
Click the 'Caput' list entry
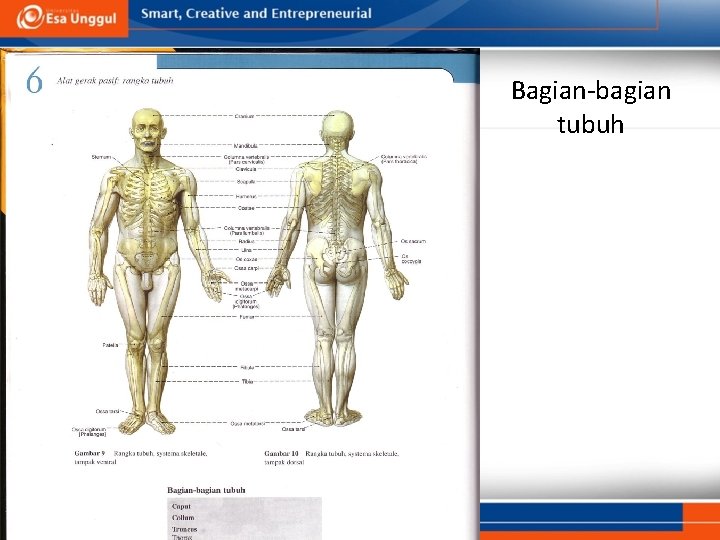181,506
